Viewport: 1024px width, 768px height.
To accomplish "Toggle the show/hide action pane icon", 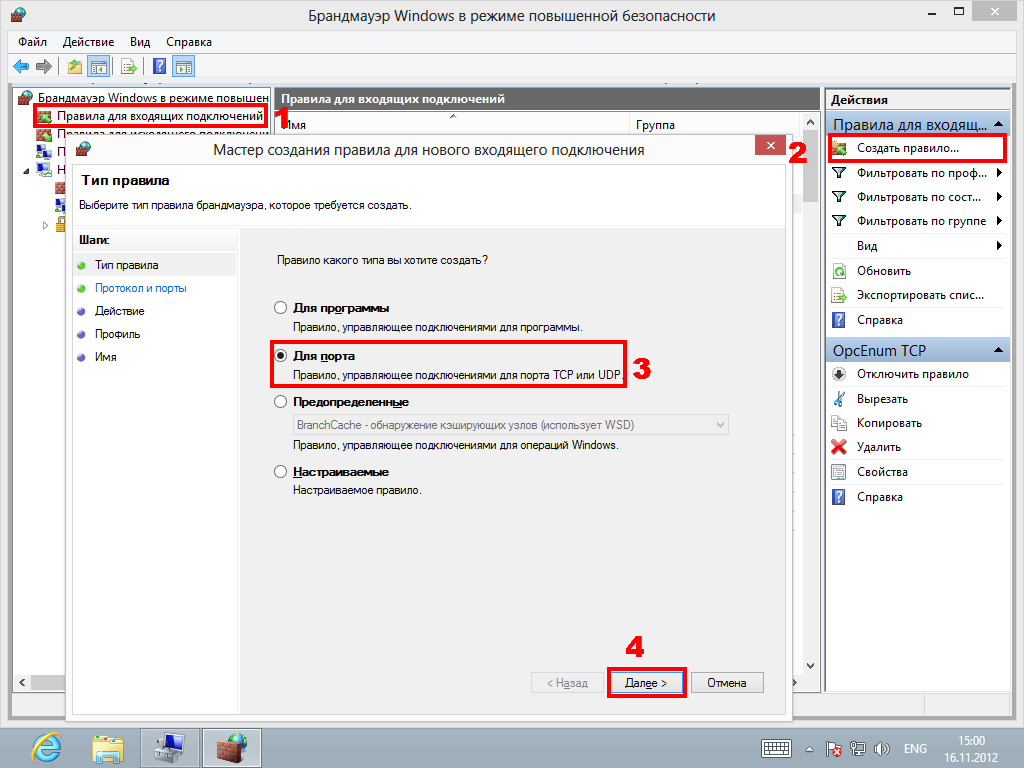I will tap(184, 66).
